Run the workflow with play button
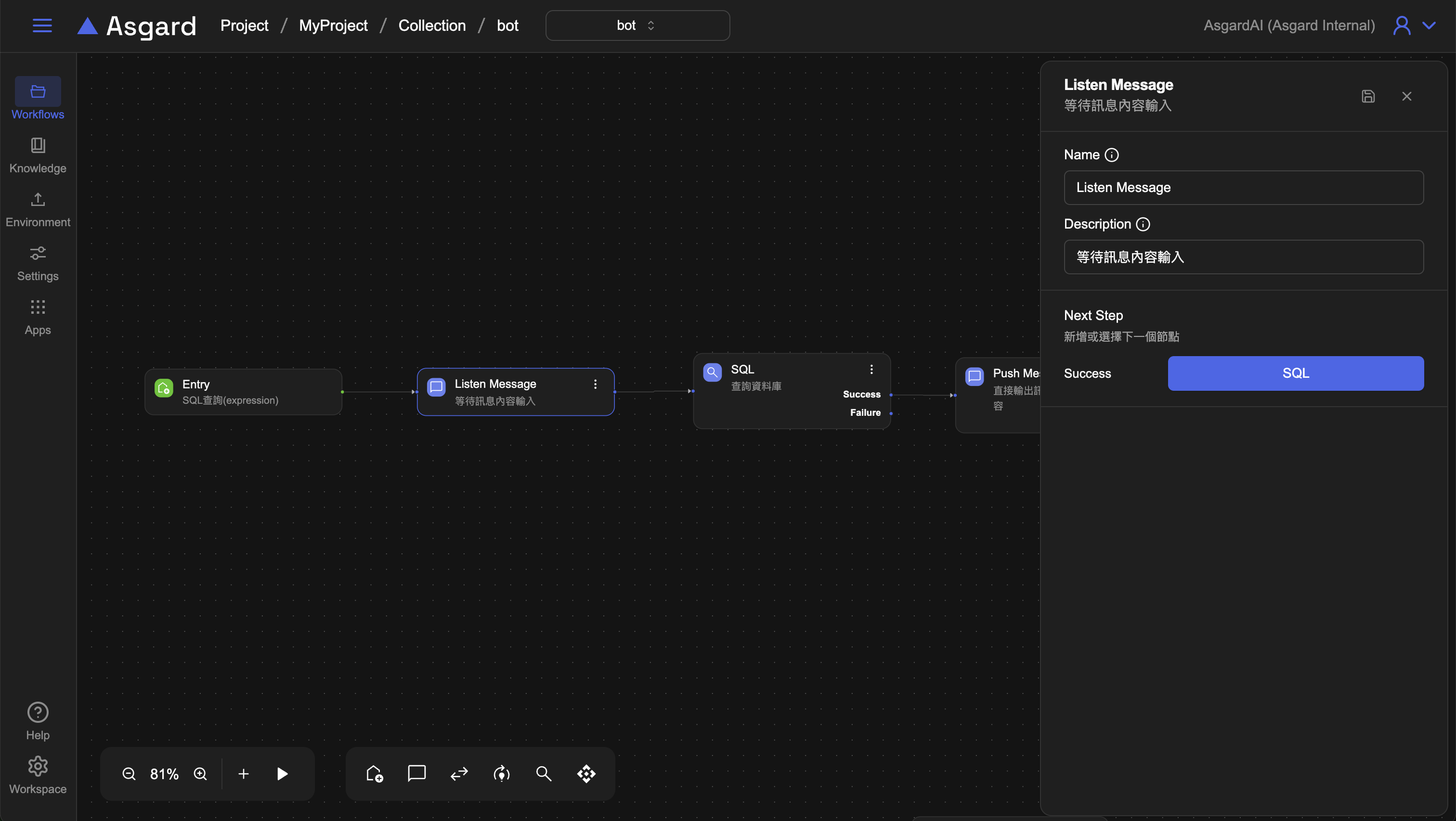This screenshot has width=1456, height=821. coord(282,773)
